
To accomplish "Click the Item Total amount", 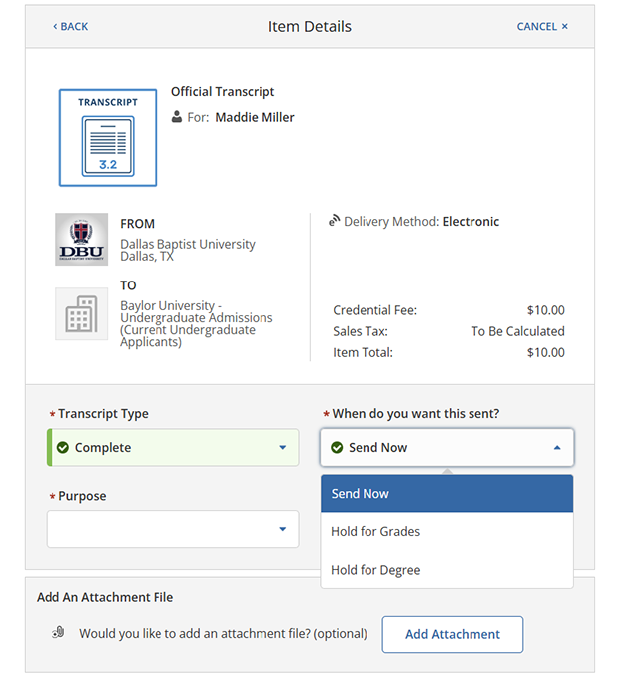I will point(545,352).
